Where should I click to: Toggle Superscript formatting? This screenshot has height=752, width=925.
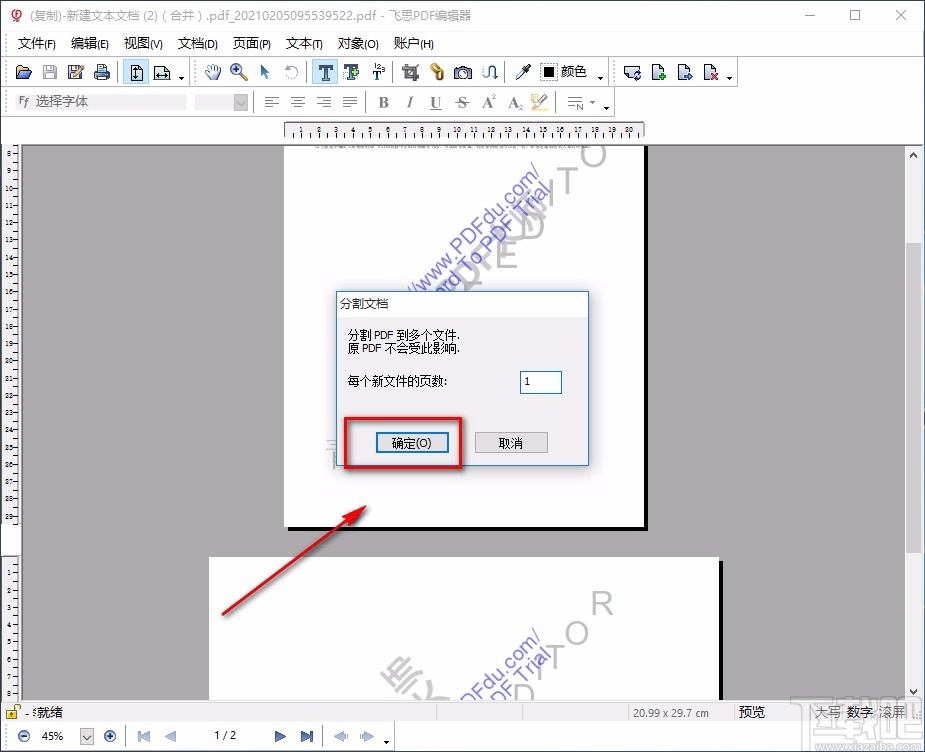488,103
